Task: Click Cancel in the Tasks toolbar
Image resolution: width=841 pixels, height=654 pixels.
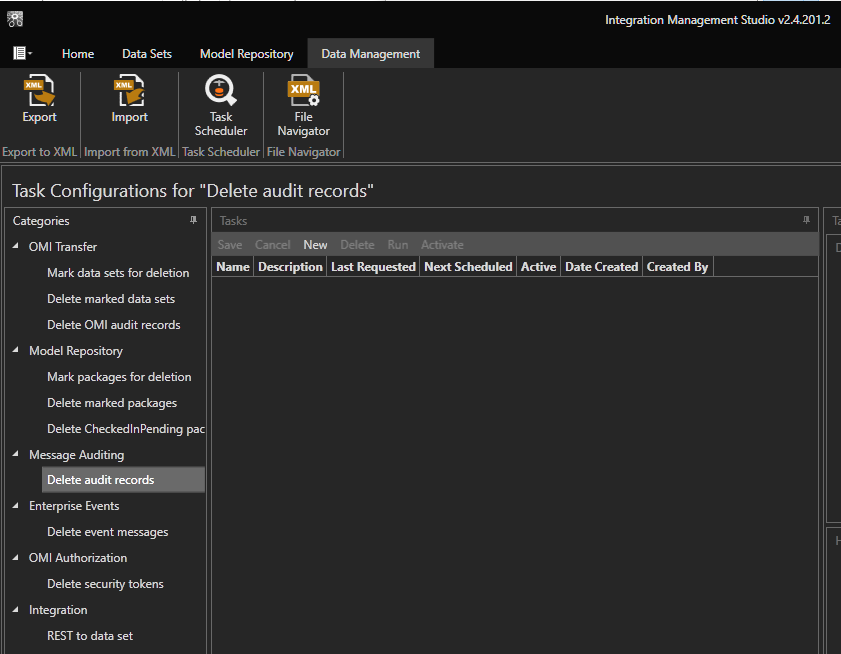Action: click(272, 245)
